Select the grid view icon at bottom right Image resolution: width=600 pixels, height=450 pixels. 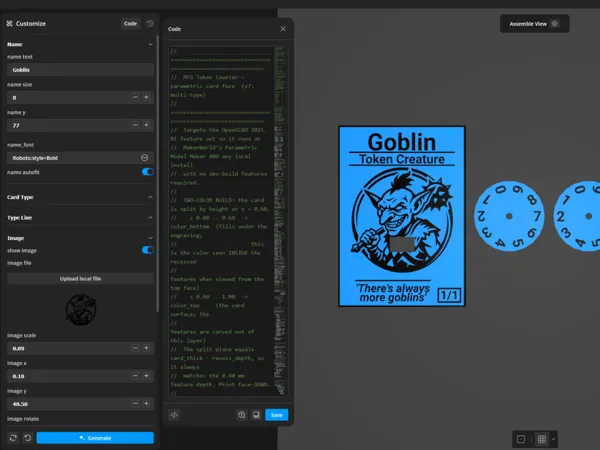pyautogui.click(x=542, y=439)
